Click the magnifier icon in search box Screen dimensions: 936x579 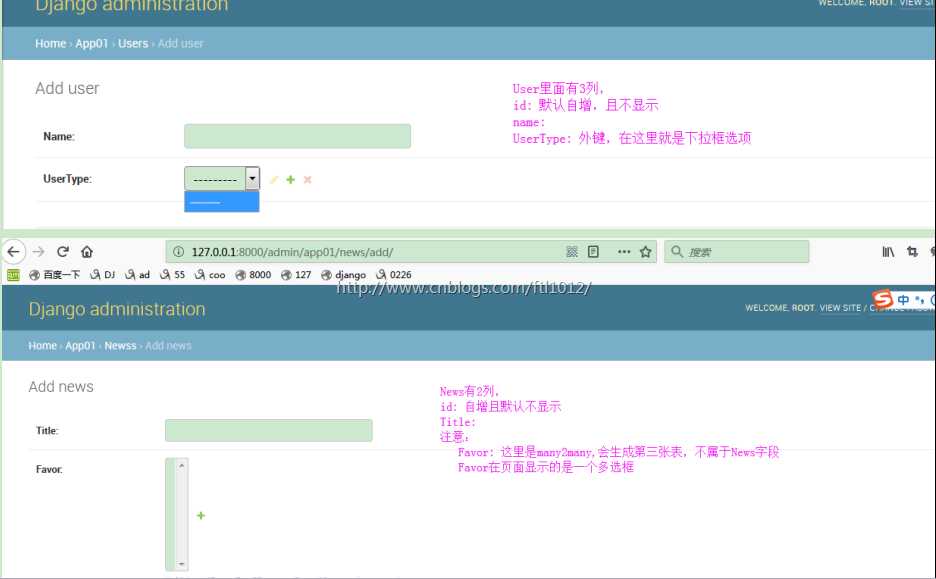pos(677,251)
